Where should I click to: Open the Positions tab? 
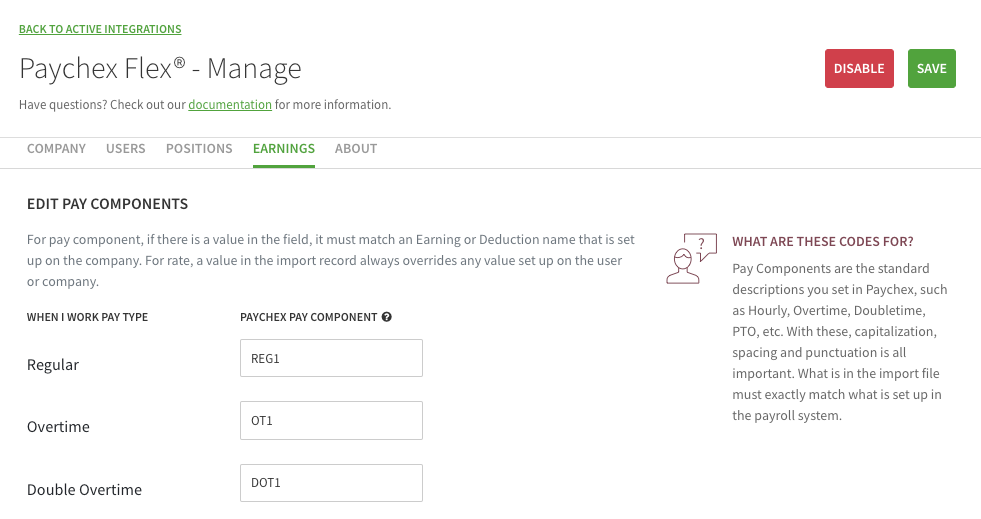(x=199, y=149)
